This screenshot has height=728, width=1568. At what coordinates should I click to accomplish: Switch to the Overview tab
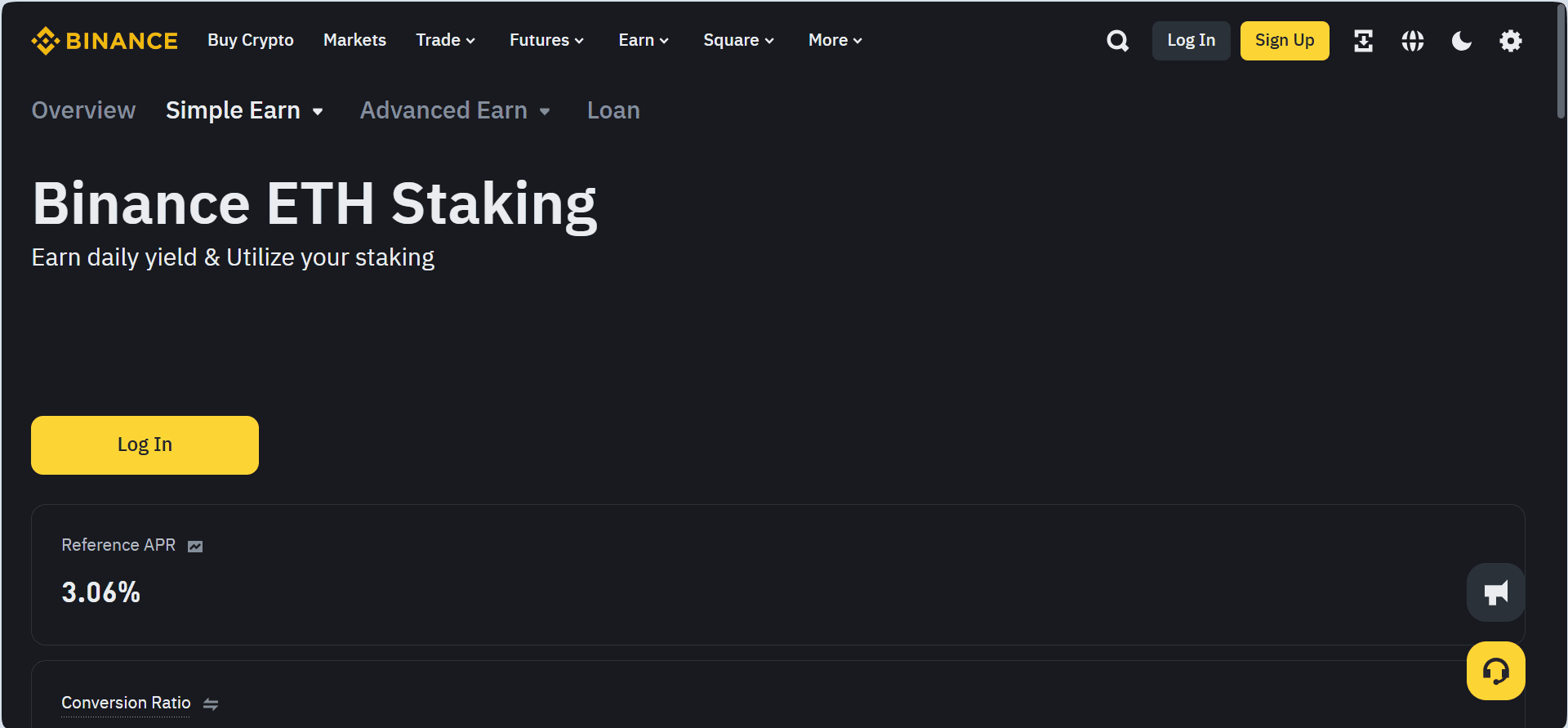tap(83, 110)
